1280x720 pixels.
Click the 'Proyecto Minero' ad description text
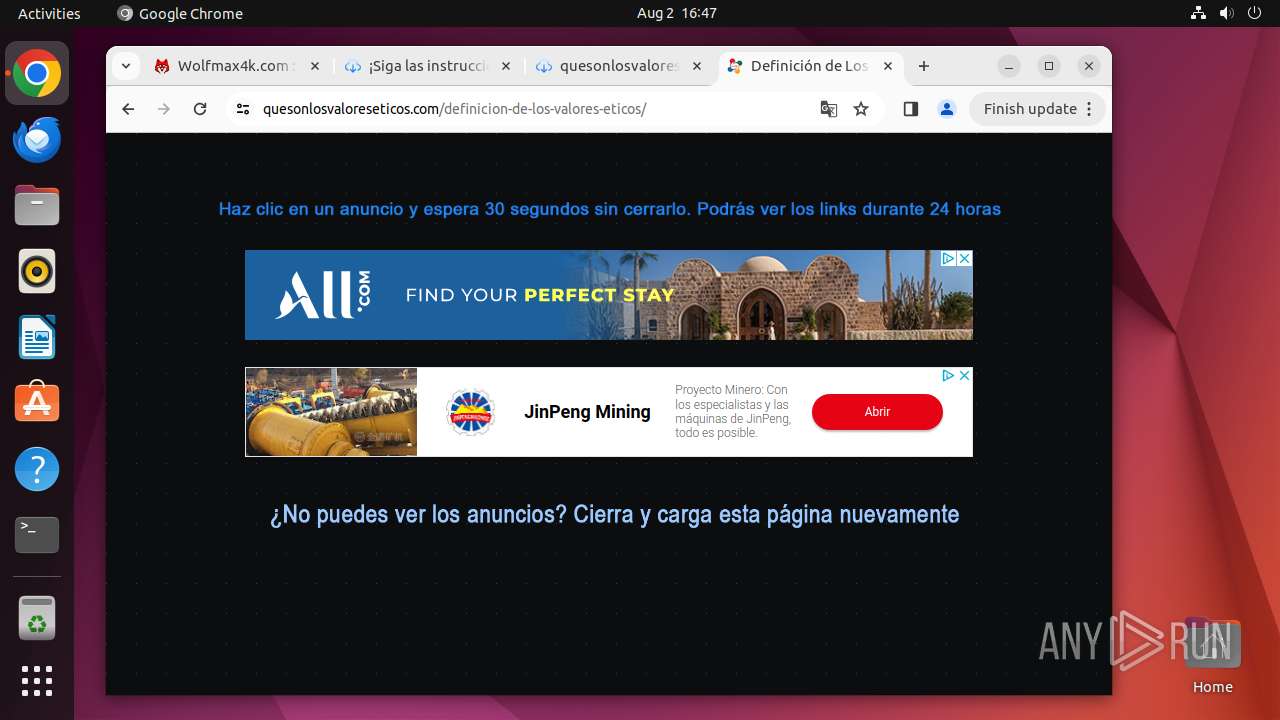733,411
